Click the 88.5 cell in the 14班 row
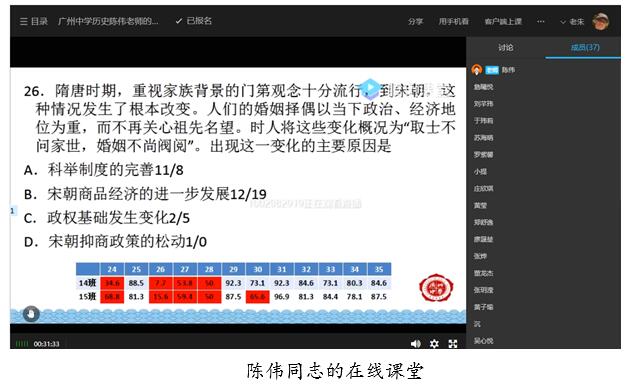This screenshot has height=391, width=626. point(136,283)
